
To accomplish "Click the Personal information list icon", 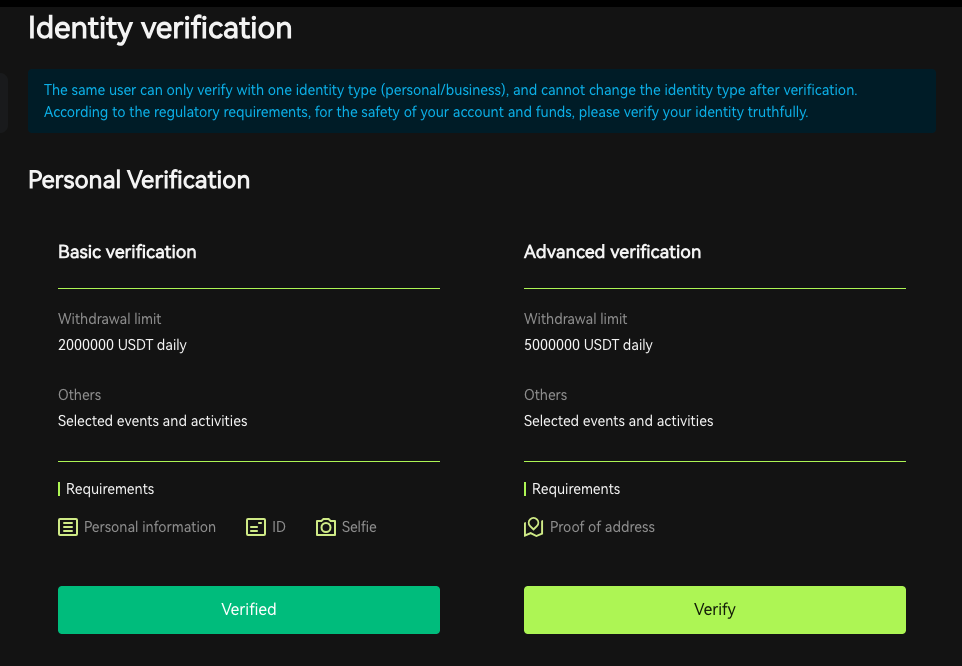I will 68,527.
